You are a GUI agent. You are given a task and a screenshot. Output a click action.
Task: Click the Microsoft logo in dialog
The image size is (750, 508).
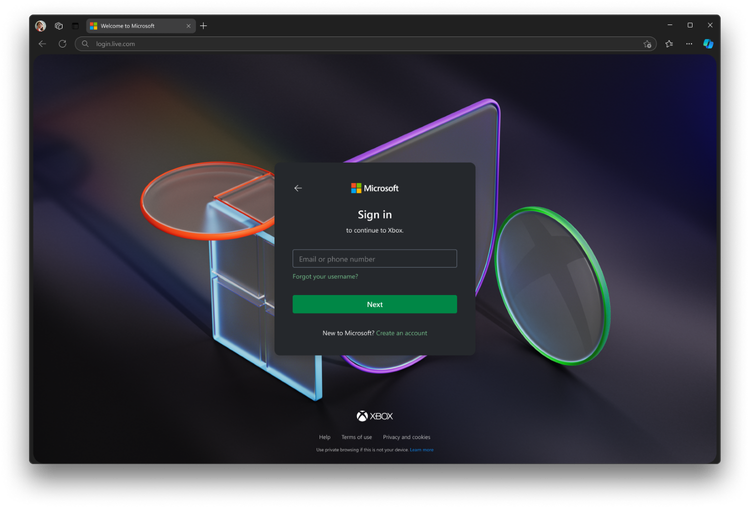(375, 188)
